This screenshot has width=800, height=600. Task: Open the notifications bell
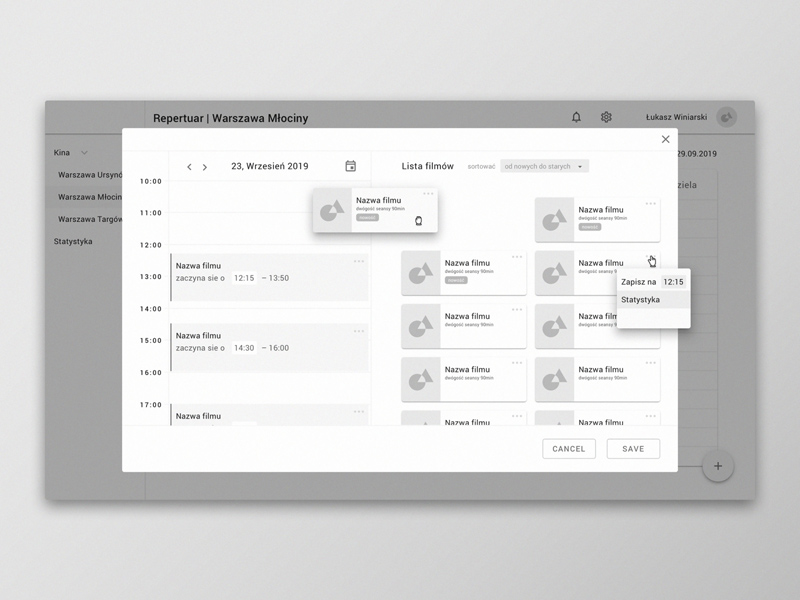coord(576,117)
